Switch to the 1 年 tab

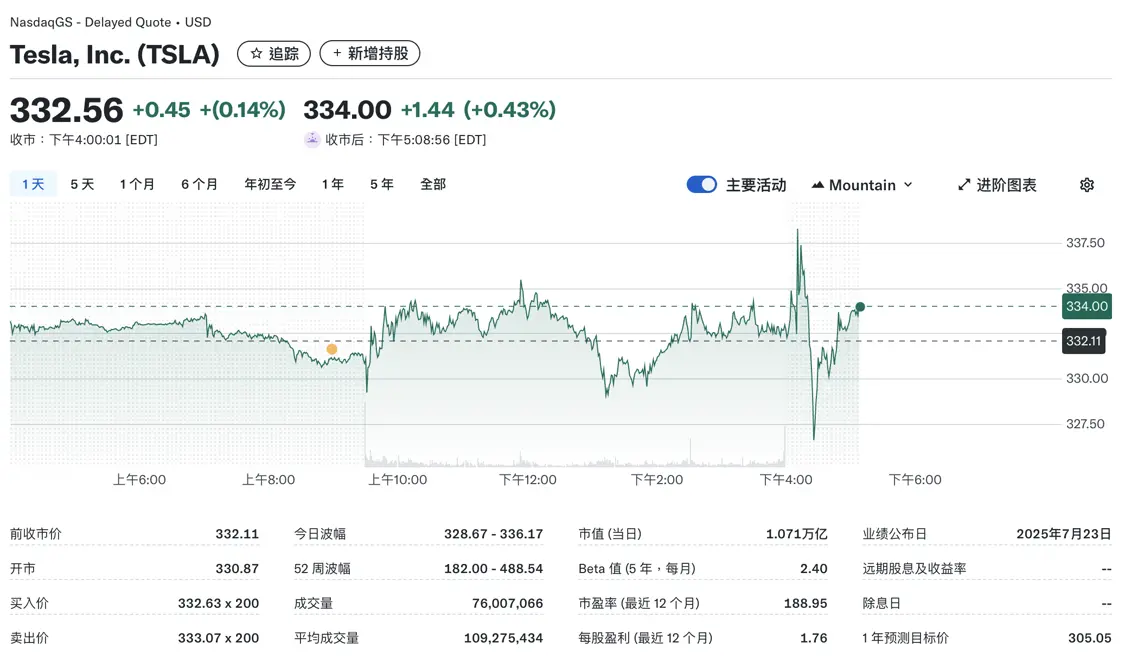pos(332,184)
